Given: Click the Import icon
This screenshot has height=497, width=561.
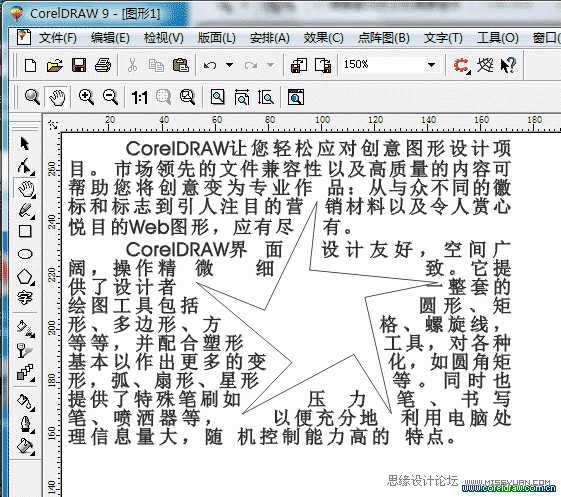Looking at the screenshot, I should click(299, 65).
